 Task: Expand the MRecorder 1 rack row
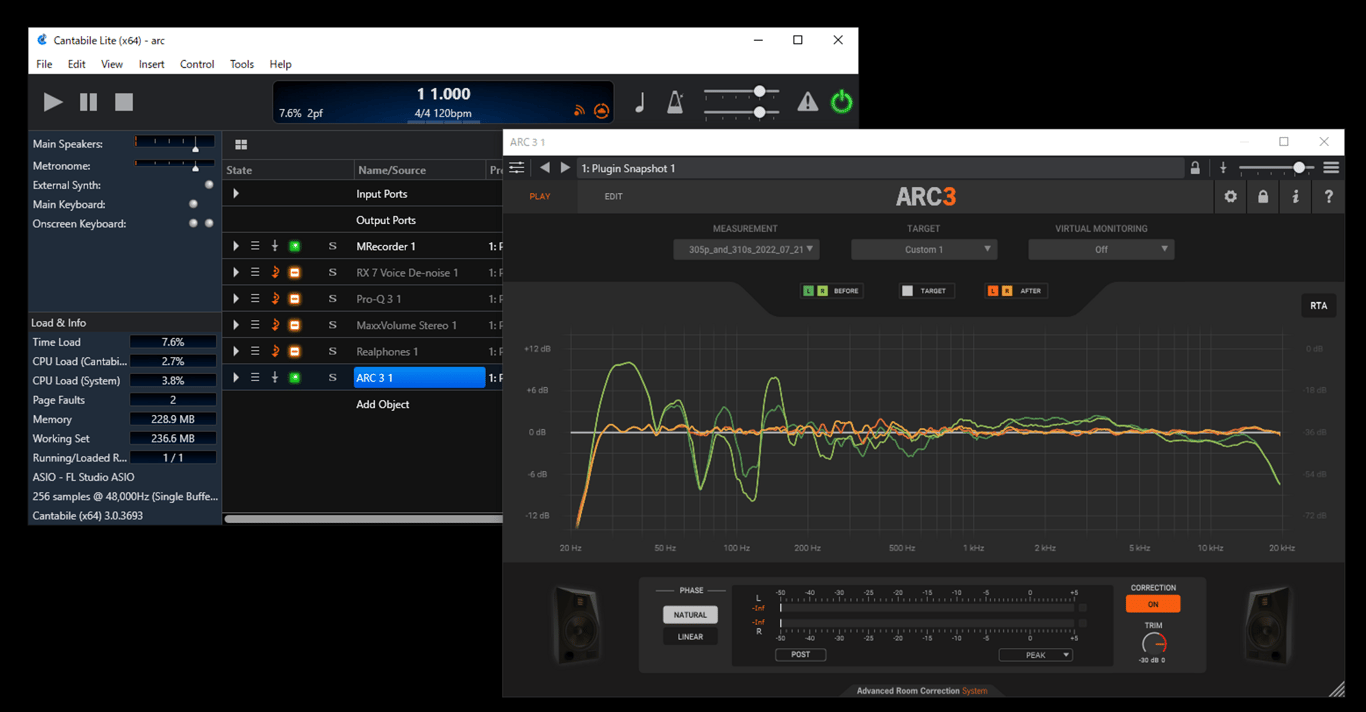236,246
